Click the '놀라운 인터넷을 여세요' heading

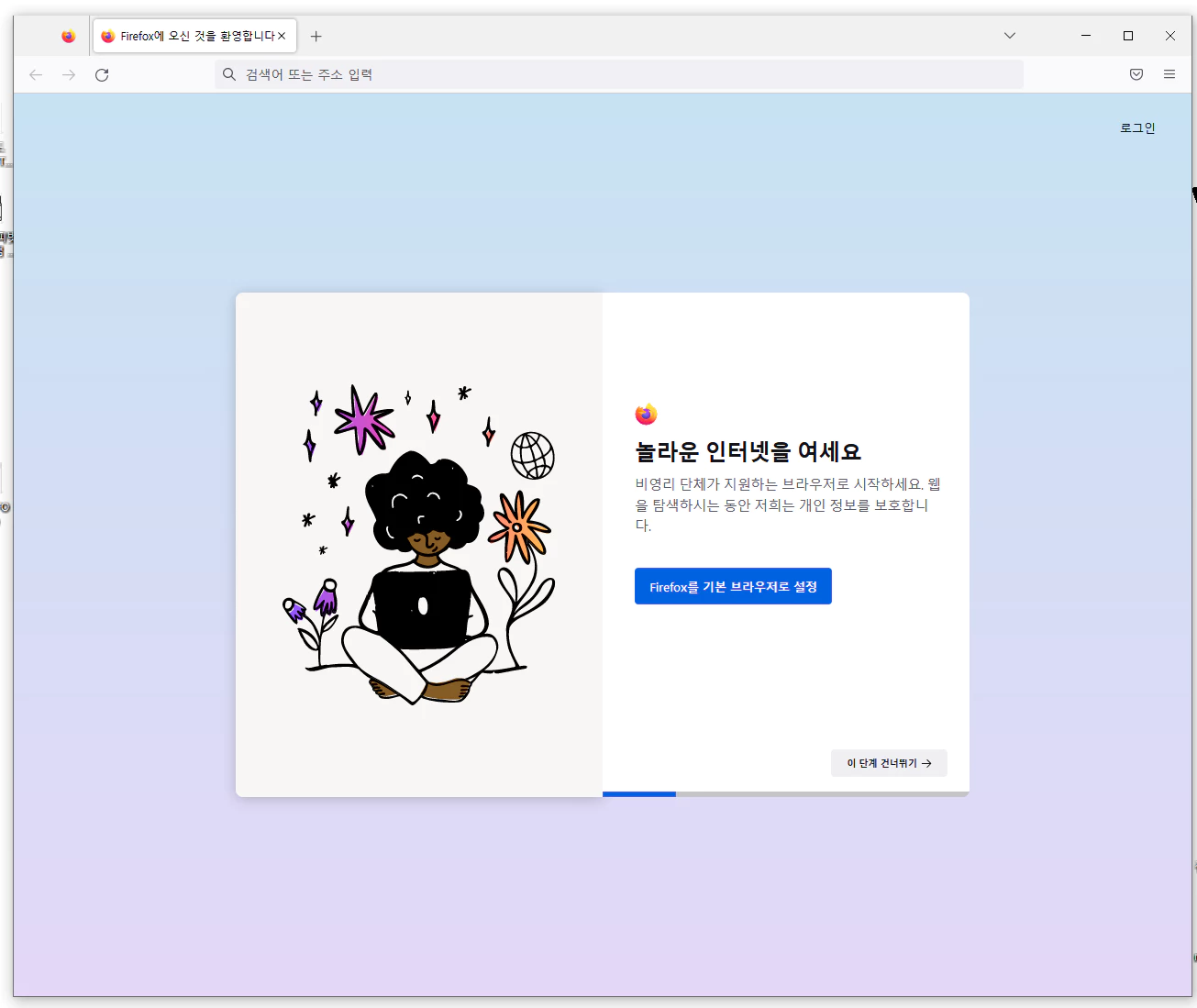748,451
